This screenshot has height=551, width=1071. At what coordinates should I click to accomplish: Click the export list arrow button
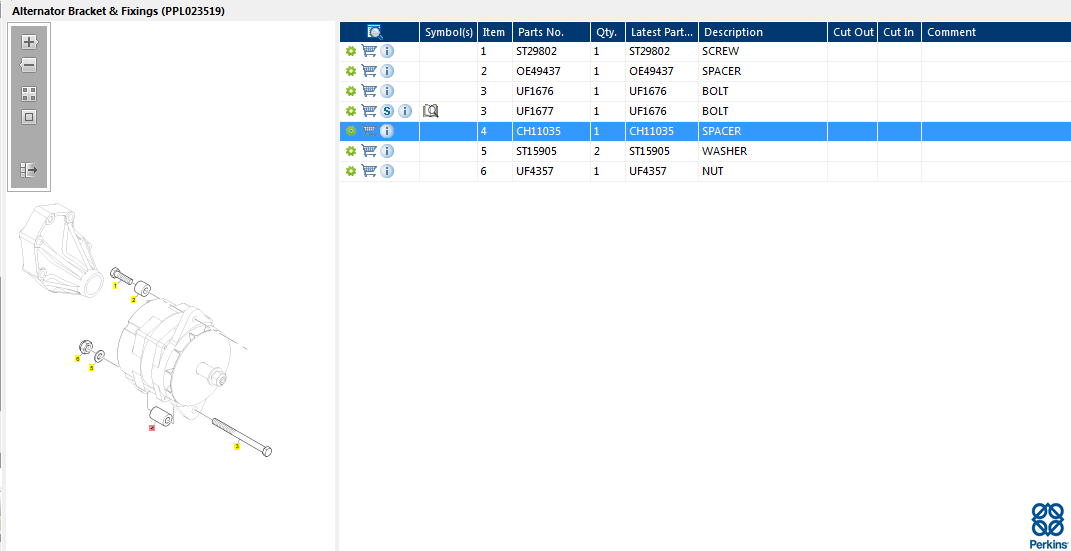[x=29, y=170]
